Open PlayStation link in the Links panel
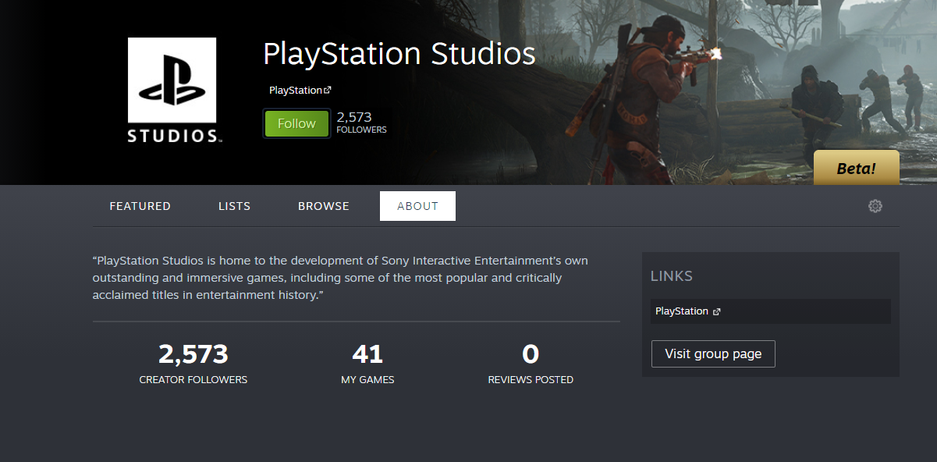937x462 pixels. tap(681, 312)
